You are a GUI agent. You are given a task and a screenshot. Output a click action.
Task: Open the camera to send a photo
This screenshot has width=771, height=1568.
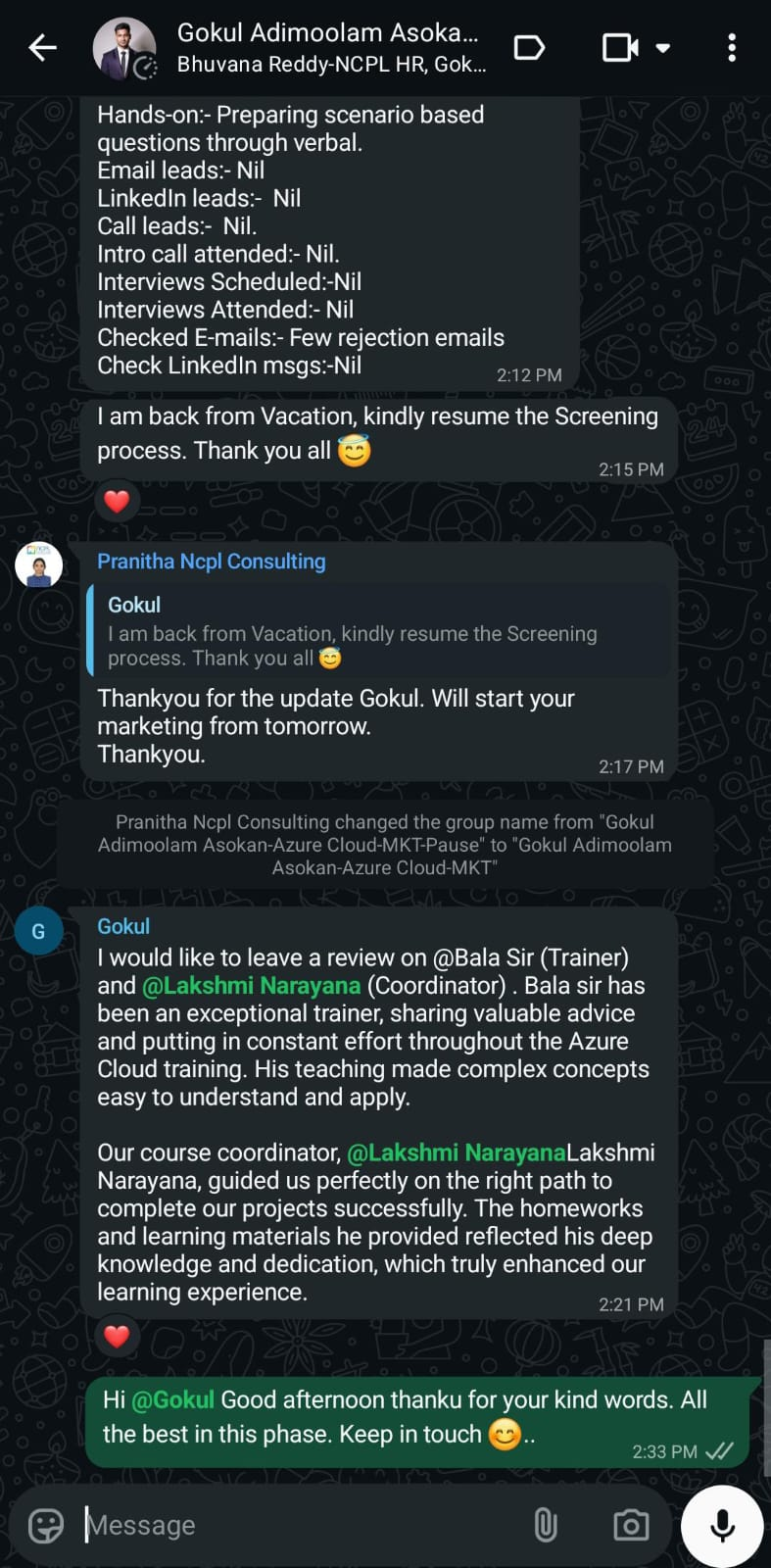(630, 1525)
